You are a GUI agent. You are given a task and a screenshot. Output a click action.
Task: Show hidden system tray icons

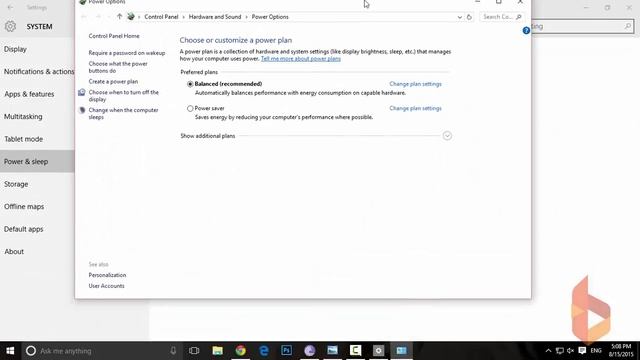[548, 351]
